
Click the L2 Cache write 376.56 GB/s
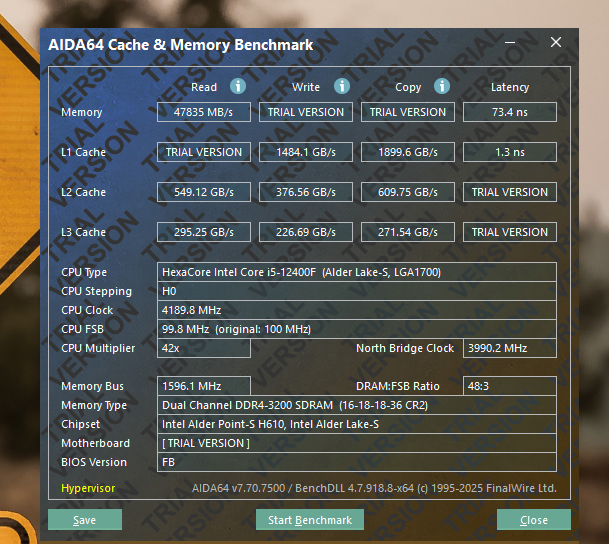306,192
